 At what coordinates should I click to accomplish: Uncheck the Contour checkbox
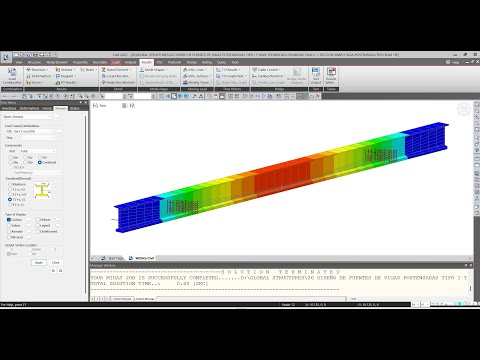(x=9, y=220)
